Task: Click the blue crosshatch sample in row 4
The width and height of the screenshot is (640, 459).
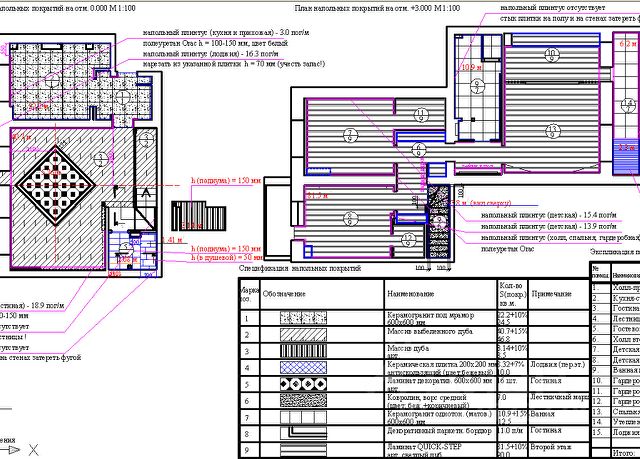Action: point(303,368)
